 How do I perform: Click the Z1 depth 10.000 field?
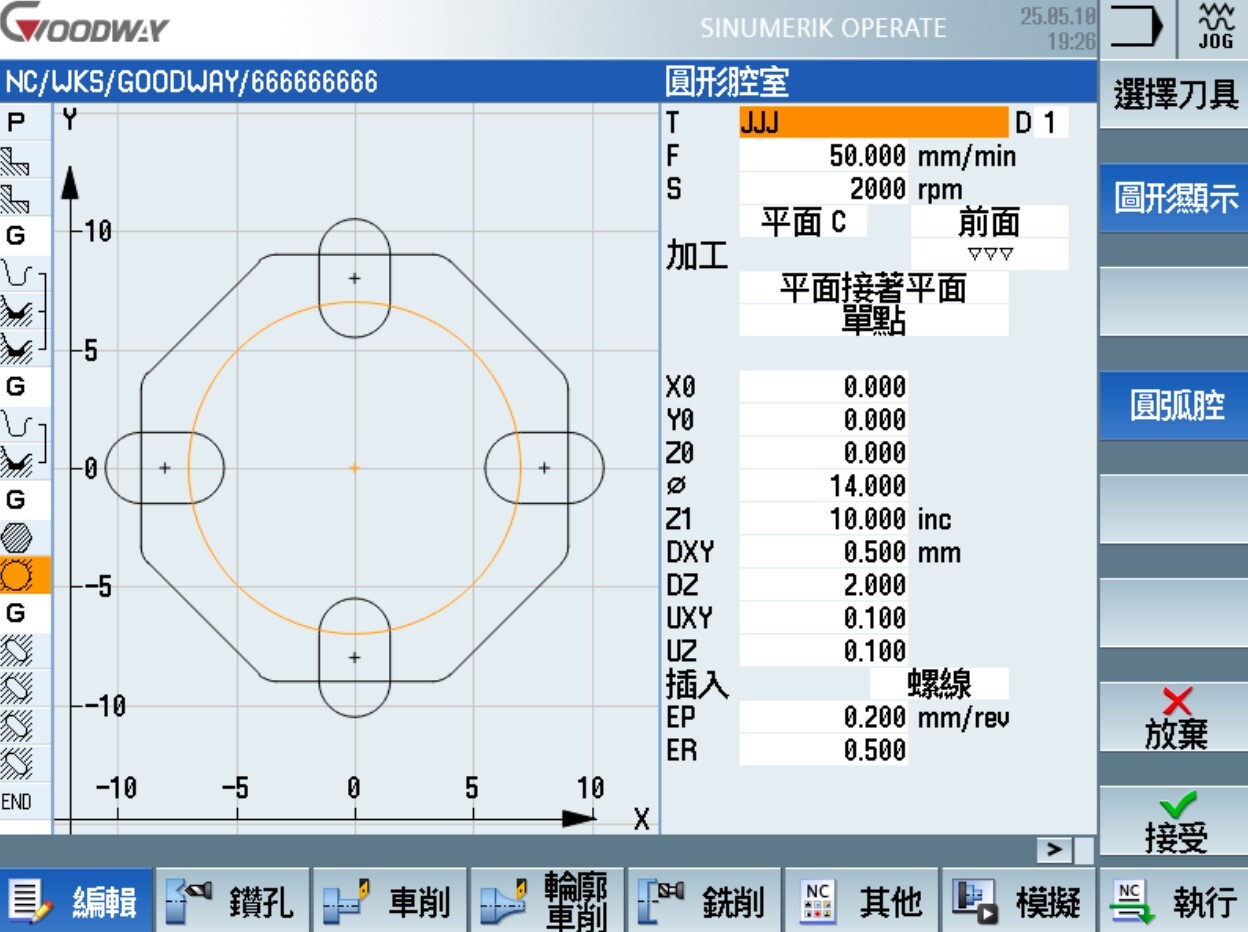[823, 519]
